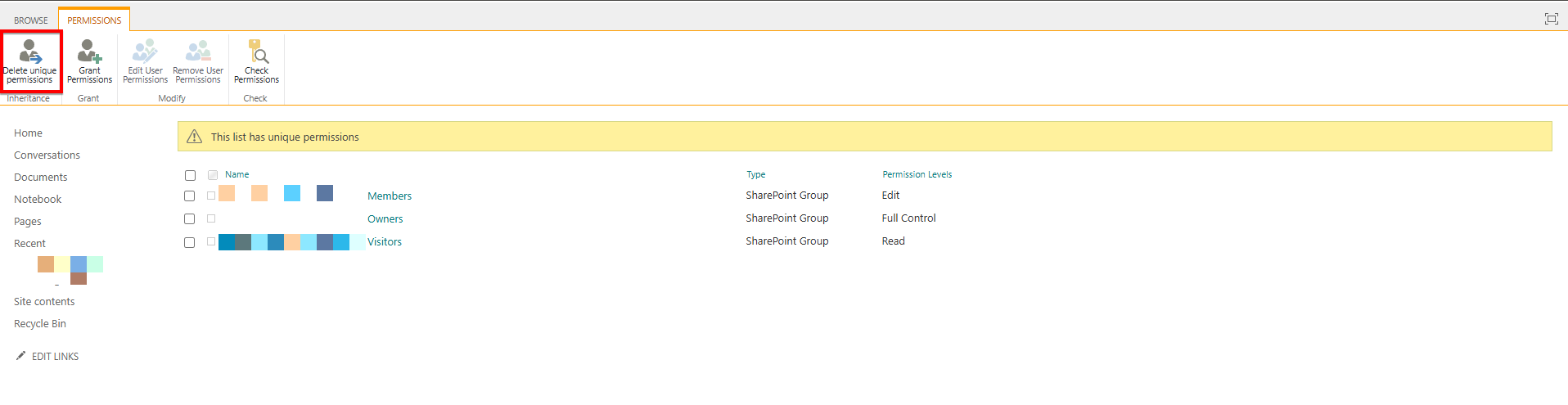Open the Owners group link
Viewport: 1568px width, 405px height.
pyautogui.click(x=385, y=219)
